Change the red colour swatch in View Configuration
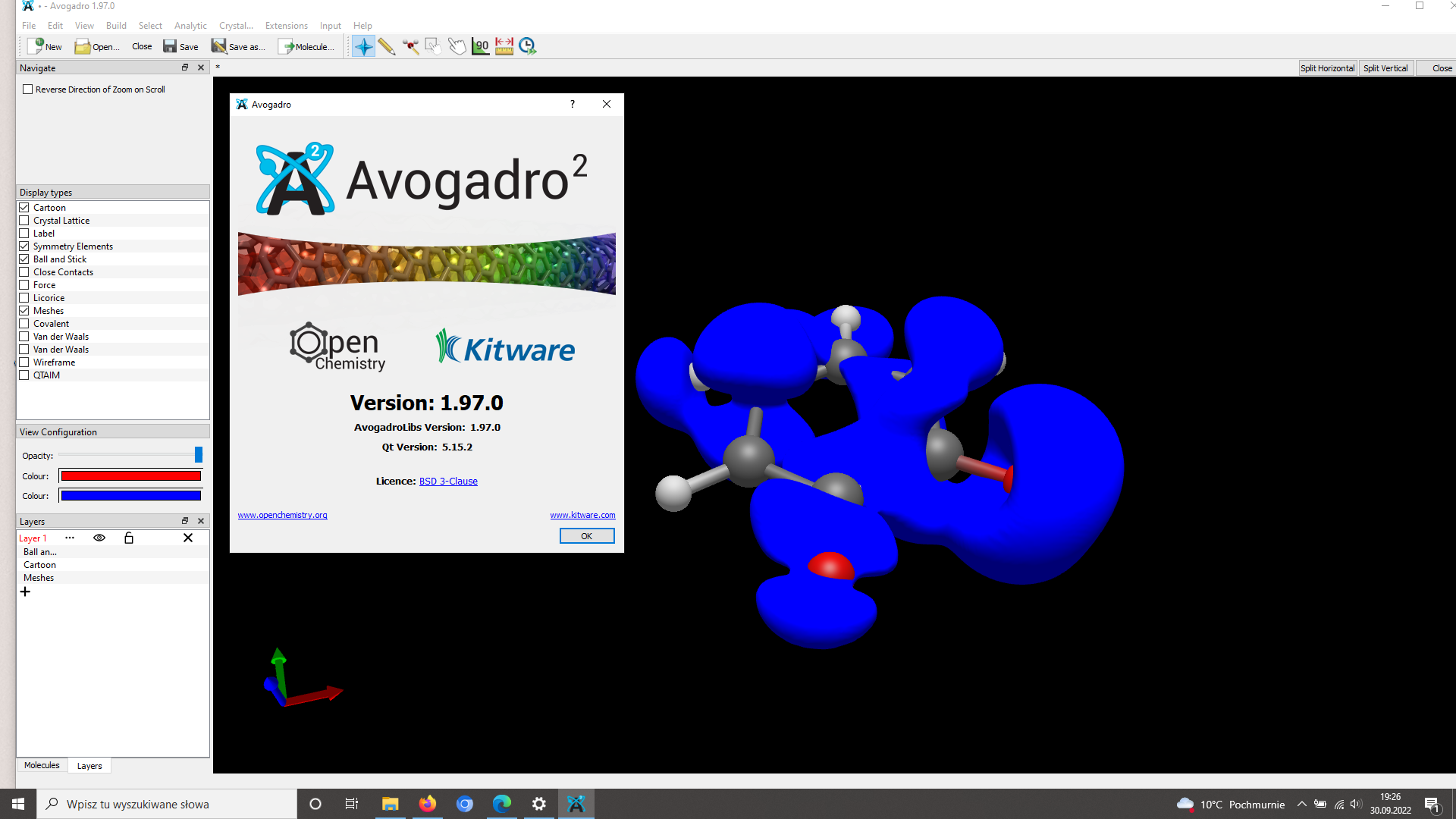The width and height of the screenshot is (1456, 819). (x=130, y=475)
